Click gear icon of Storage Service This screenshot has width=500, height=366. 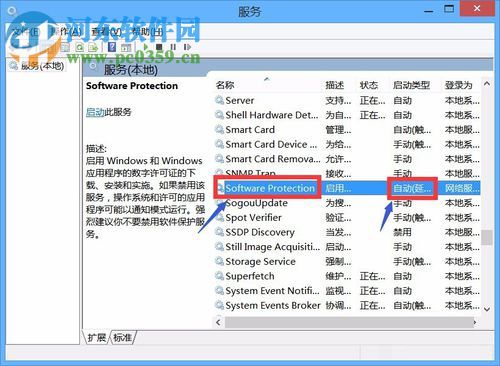coord(219,261)
